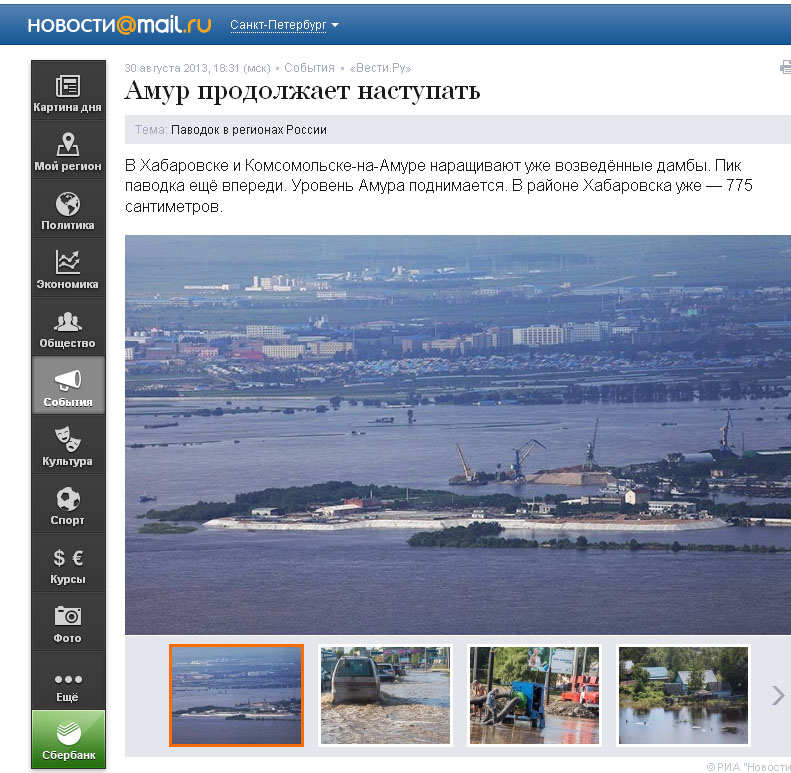Go to the Спорт soccer ball icon
Image resolution: width=791 pixels, height=773 pixels.
pyautogui.click(x=68, y=499)
